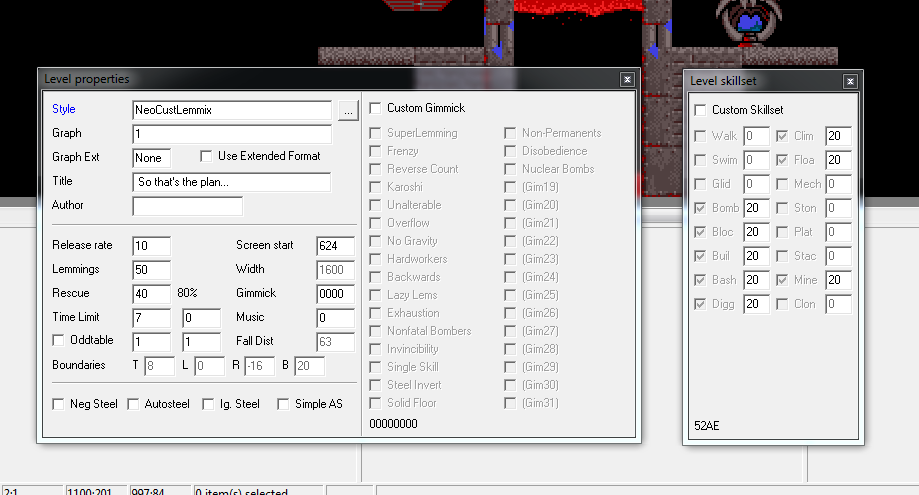
Task: Enable the Custom Gimmick checkbox
Action: point(376,108)
